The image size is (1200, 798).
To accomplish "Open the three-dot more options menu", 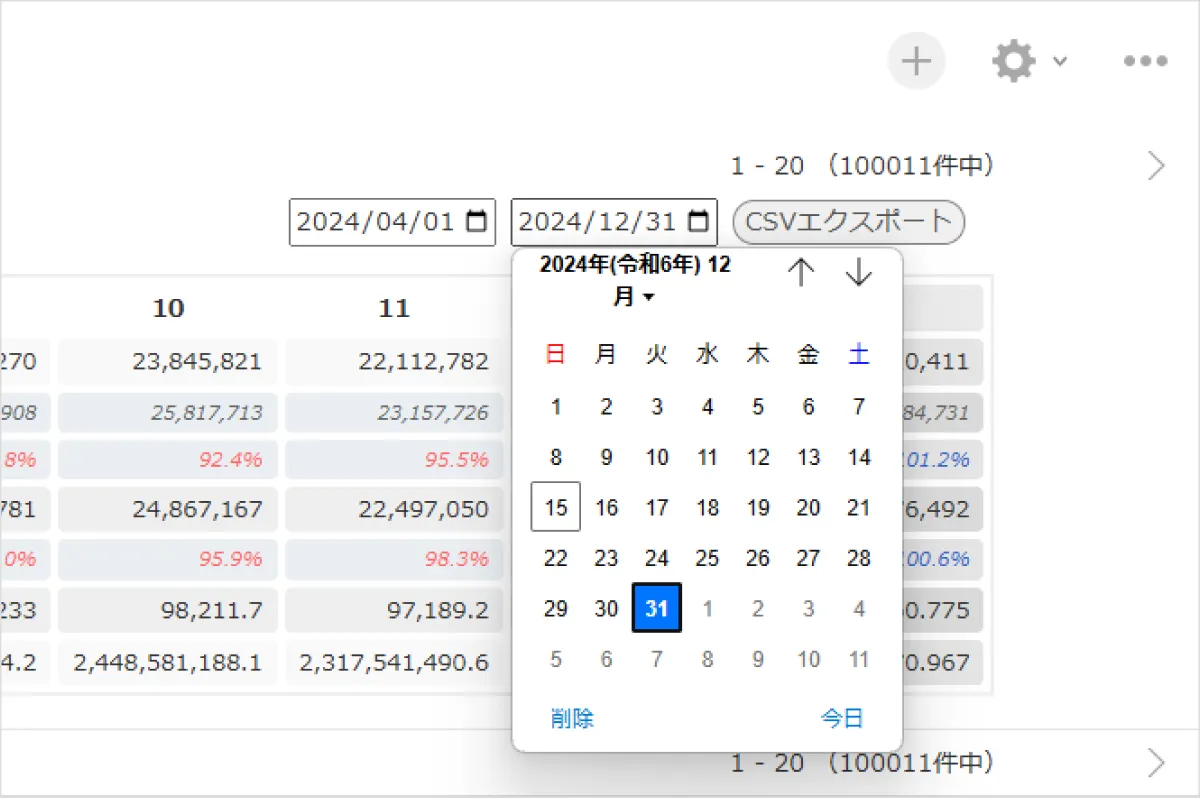I will (1145, 61).
